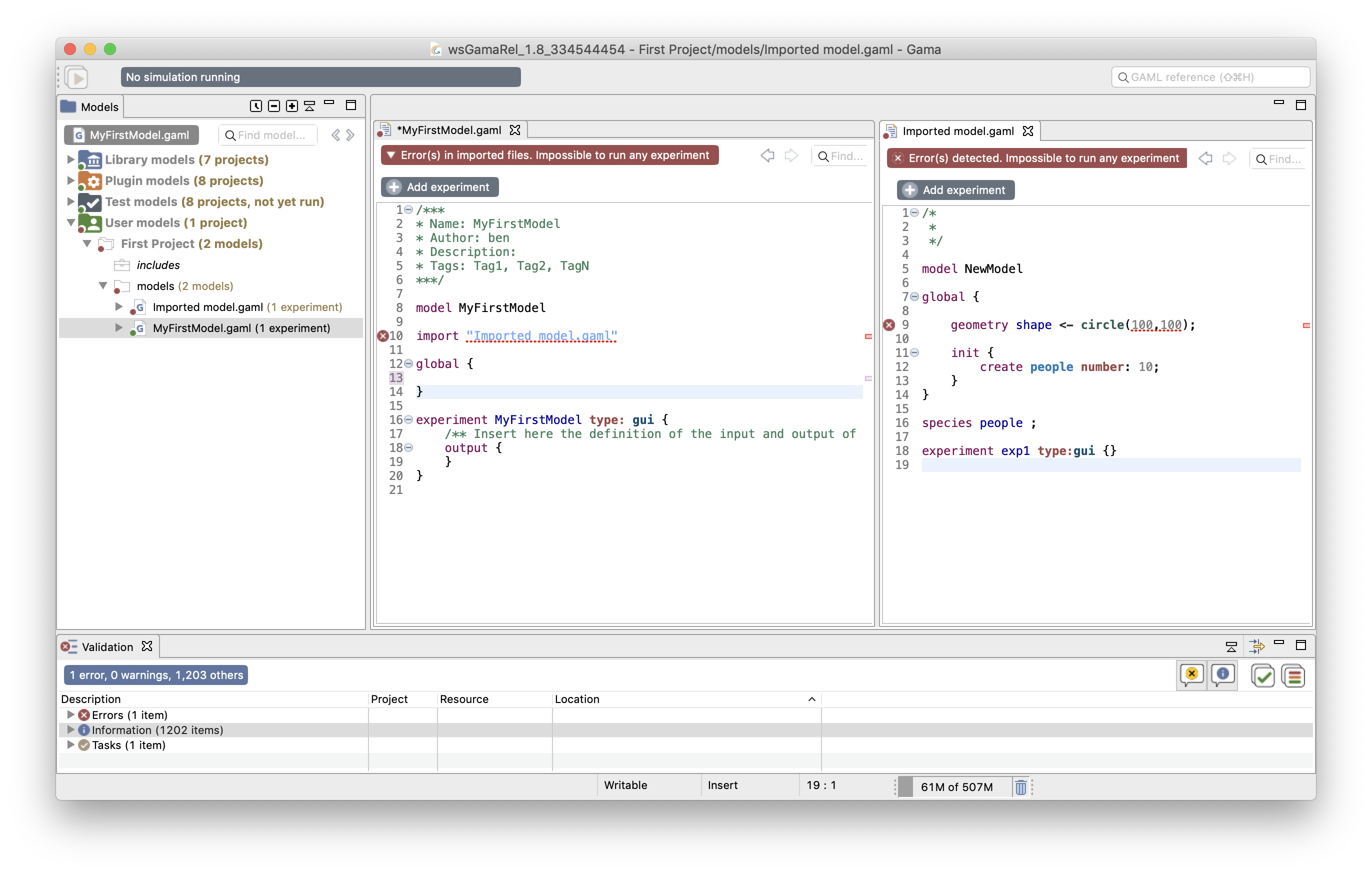Screen dimensions: 1372x874
Task: Click the validate all green check icon
Action: click(x=1262, y=676)
